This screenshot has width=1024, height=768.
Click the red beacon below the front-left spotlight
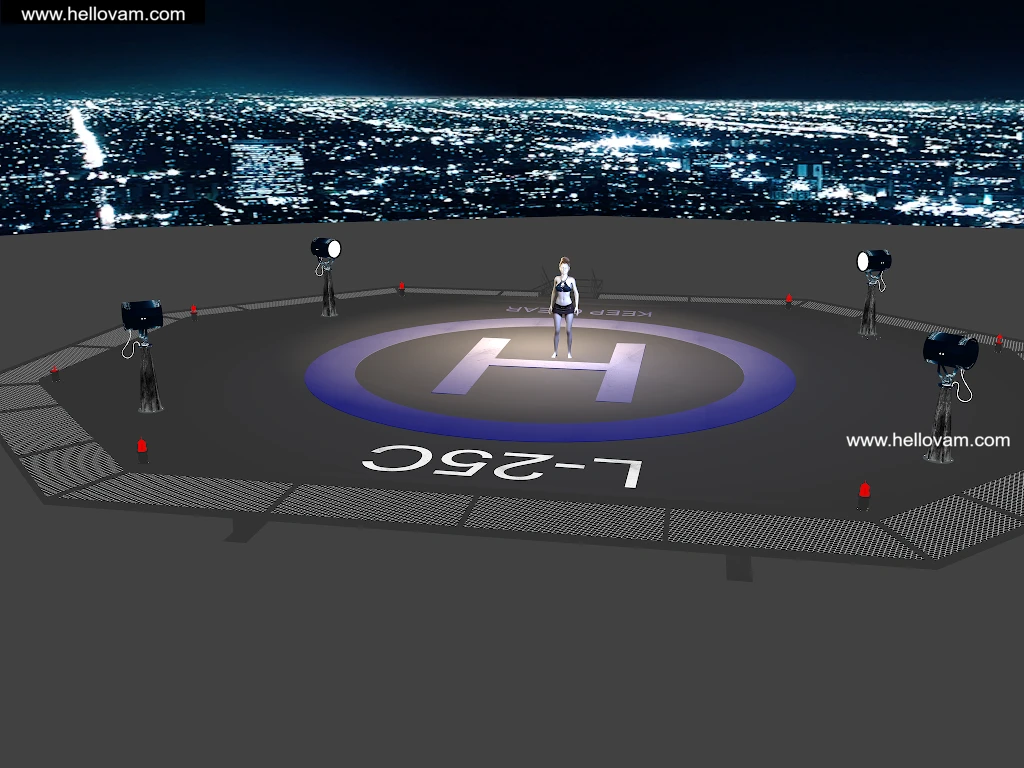(x=142, y=446)
